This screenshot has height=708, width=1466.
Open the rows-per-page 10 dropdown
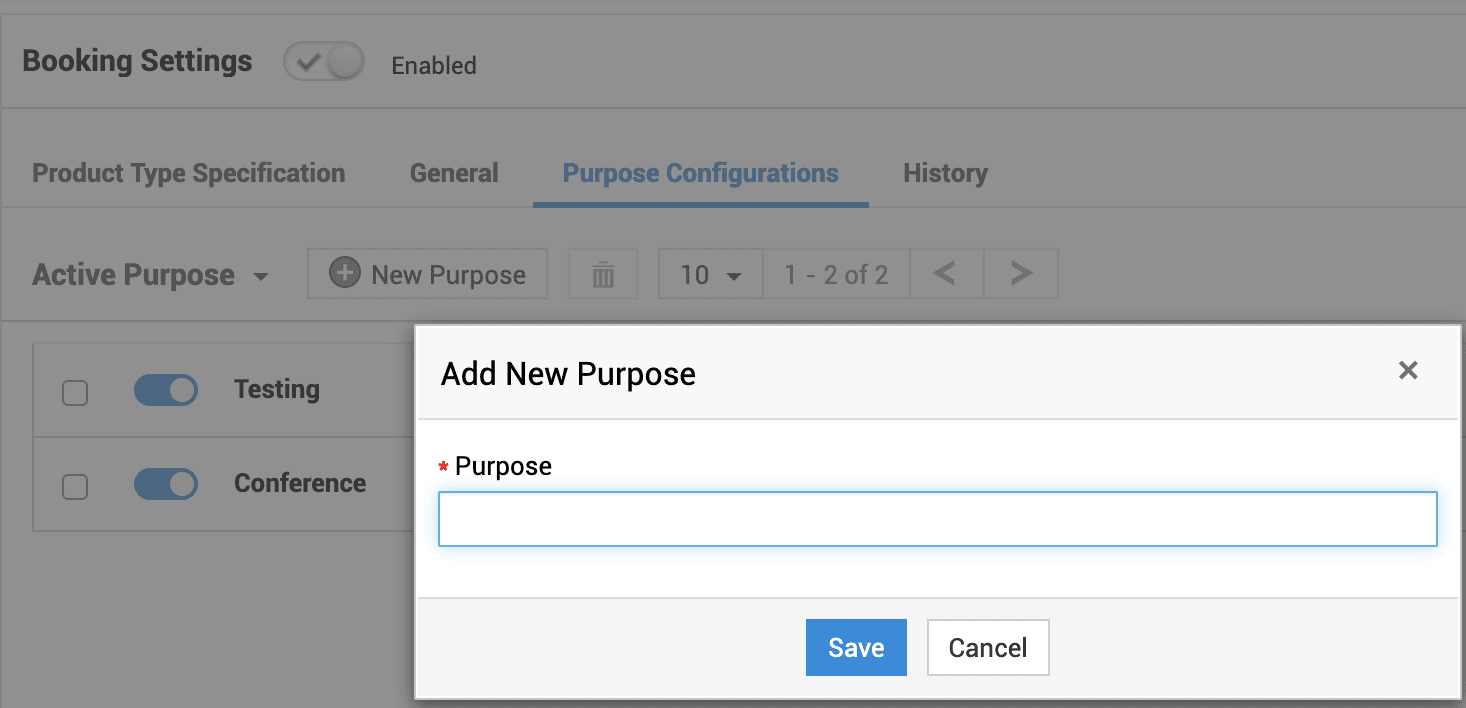click(710, 275)
